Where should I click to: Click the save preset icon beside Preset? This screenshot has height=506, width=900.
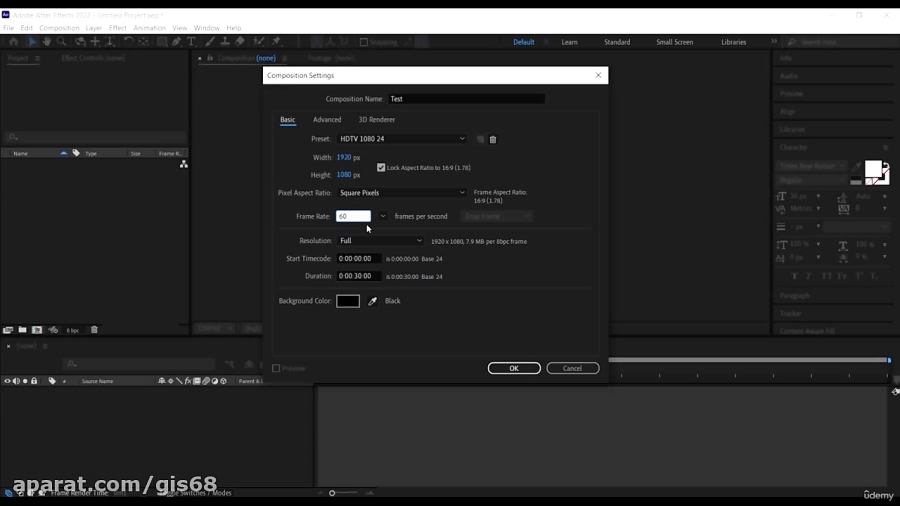480,139
